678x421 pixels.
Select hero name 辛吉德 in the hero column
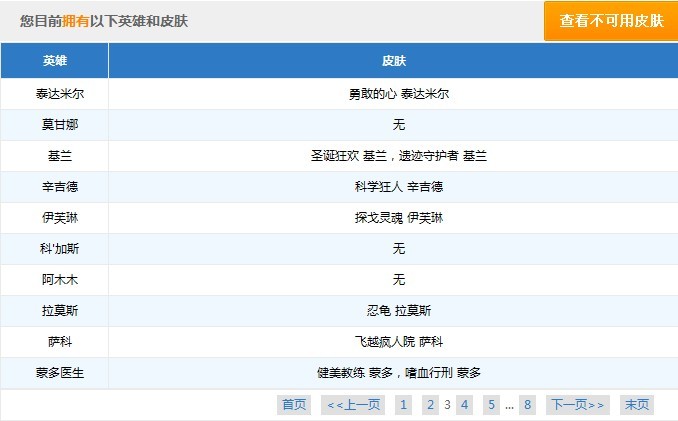60,187
